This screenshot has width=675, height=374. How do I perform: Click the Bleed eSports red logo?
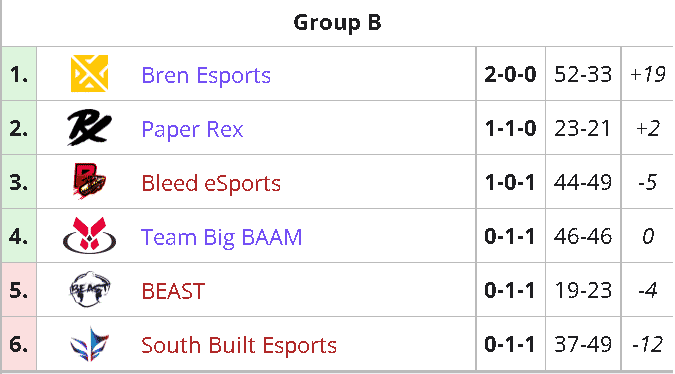tap(89, 181)
